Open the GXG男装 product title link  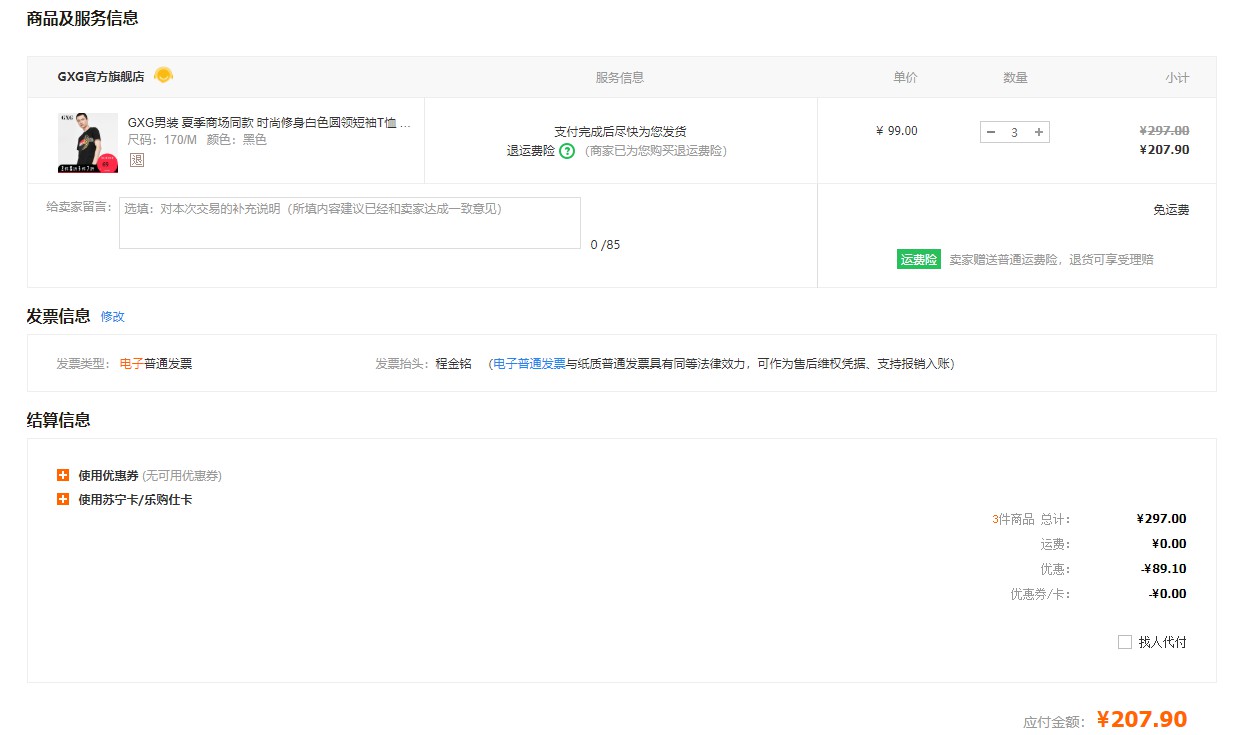pyautogui.click(x=269, y=123)
